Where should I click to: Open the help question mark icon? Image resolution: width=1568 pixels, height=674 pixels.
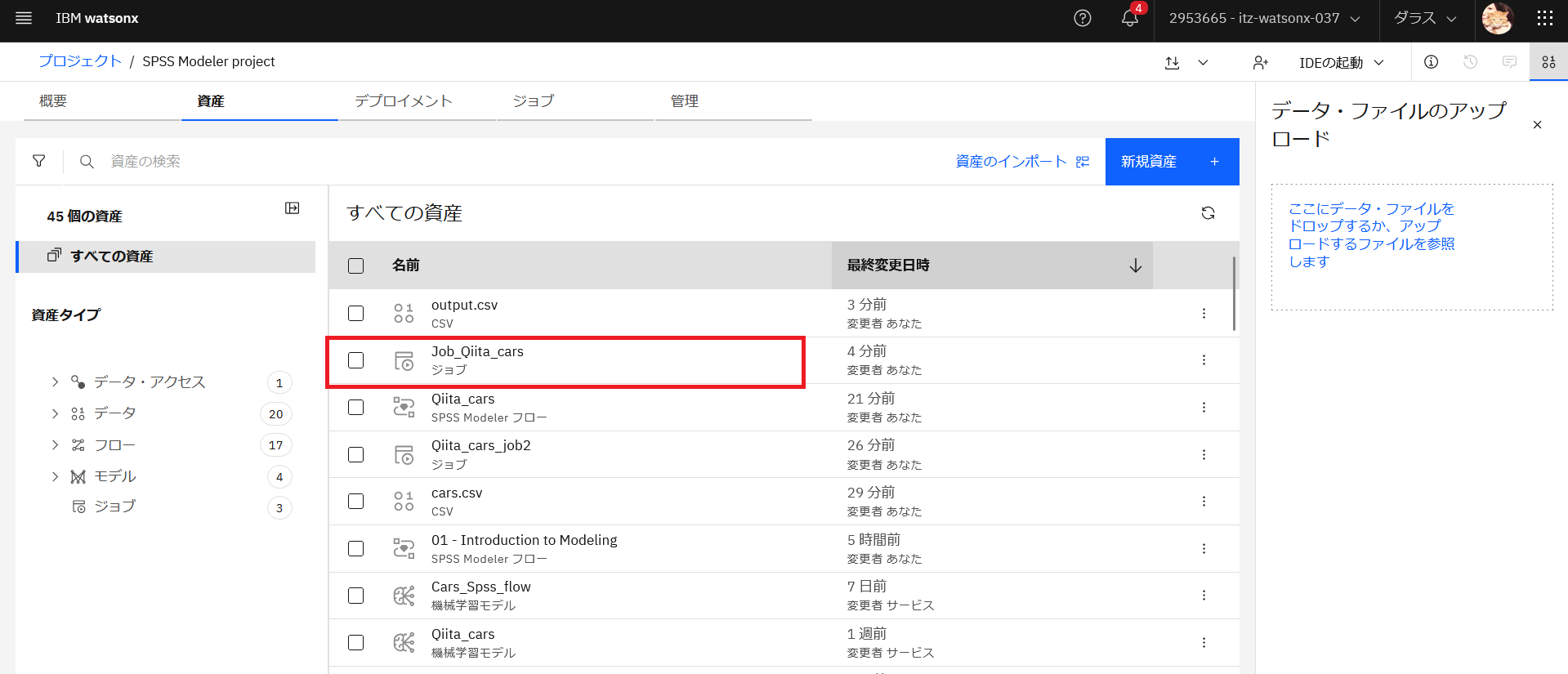(1083, 18)
